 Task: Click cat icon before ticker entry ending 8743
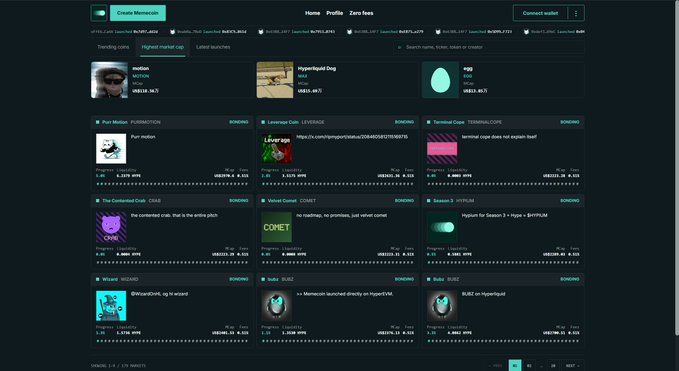(x=261, y=32)
